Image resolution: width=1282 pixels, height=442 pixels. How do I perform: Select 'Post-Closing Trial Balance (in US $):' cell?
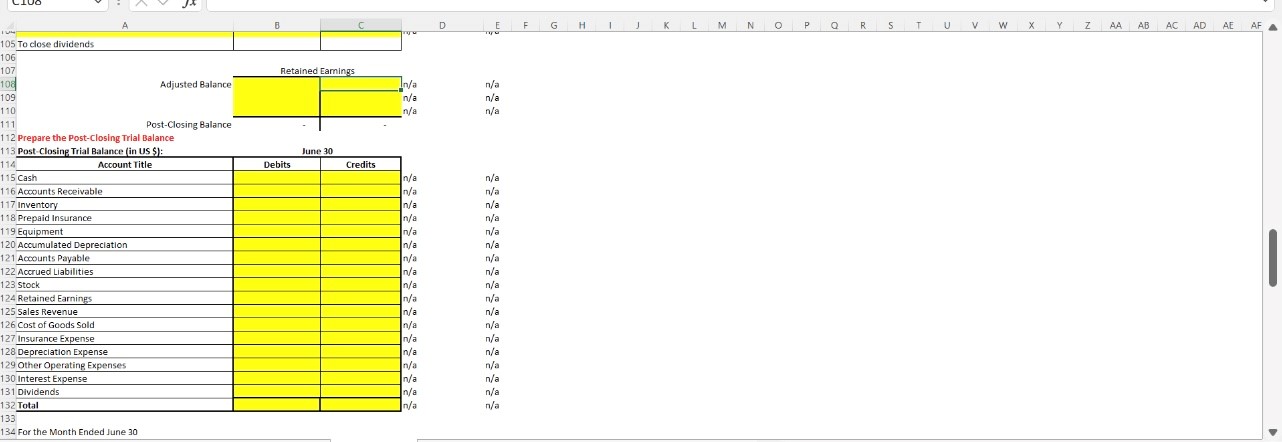(125, 151)
